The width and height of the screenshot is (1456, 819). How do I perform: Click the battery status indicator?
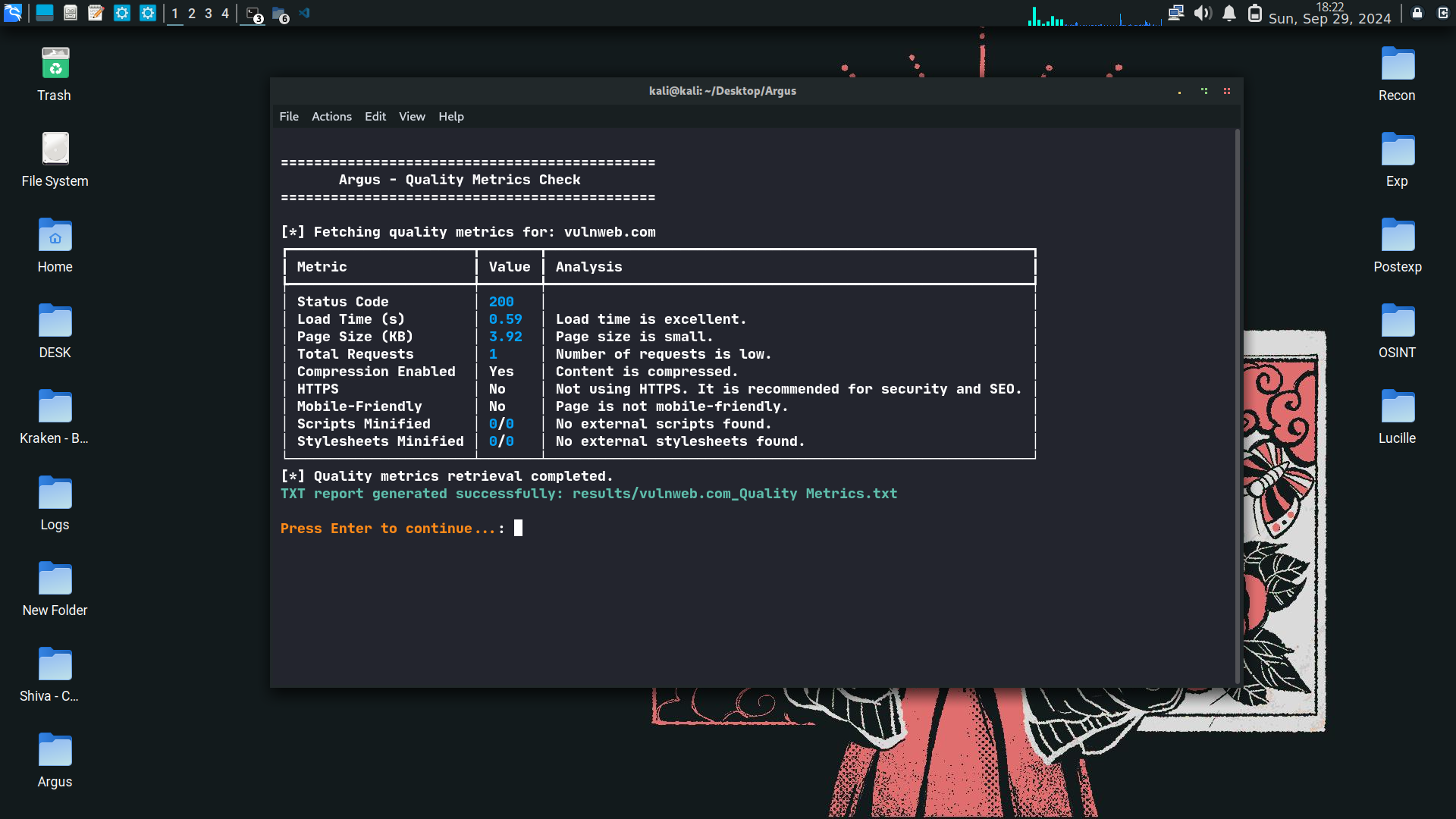tap(1255, 13)
